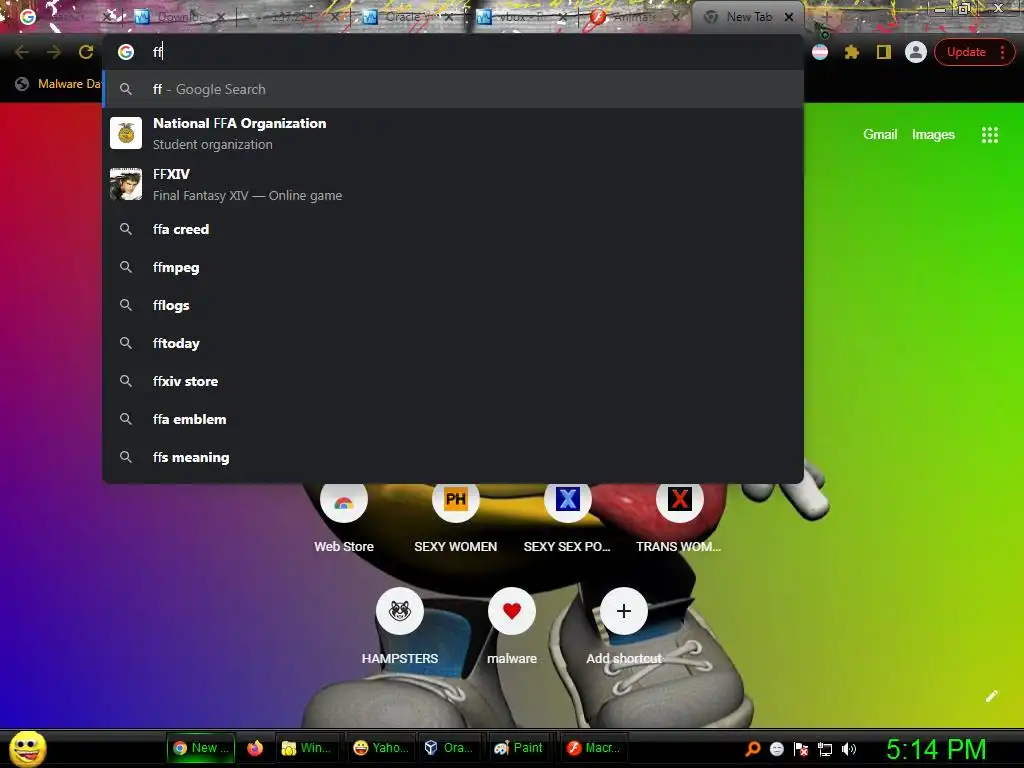
Task: Click the Customize Chrome pencil icon
Action: click(991, 696)
